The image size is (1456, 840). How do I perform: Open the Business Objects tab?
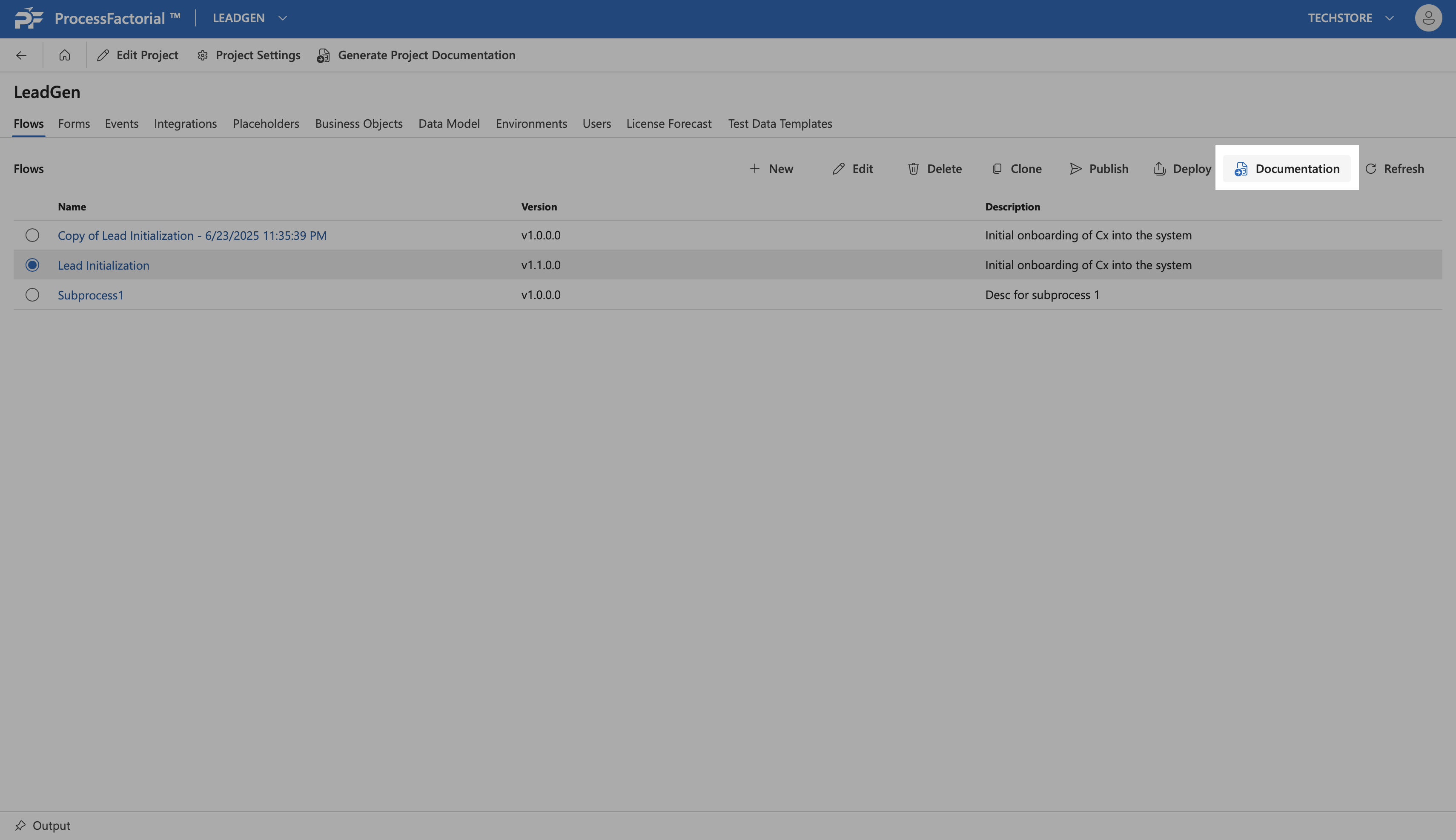(358, 124)
